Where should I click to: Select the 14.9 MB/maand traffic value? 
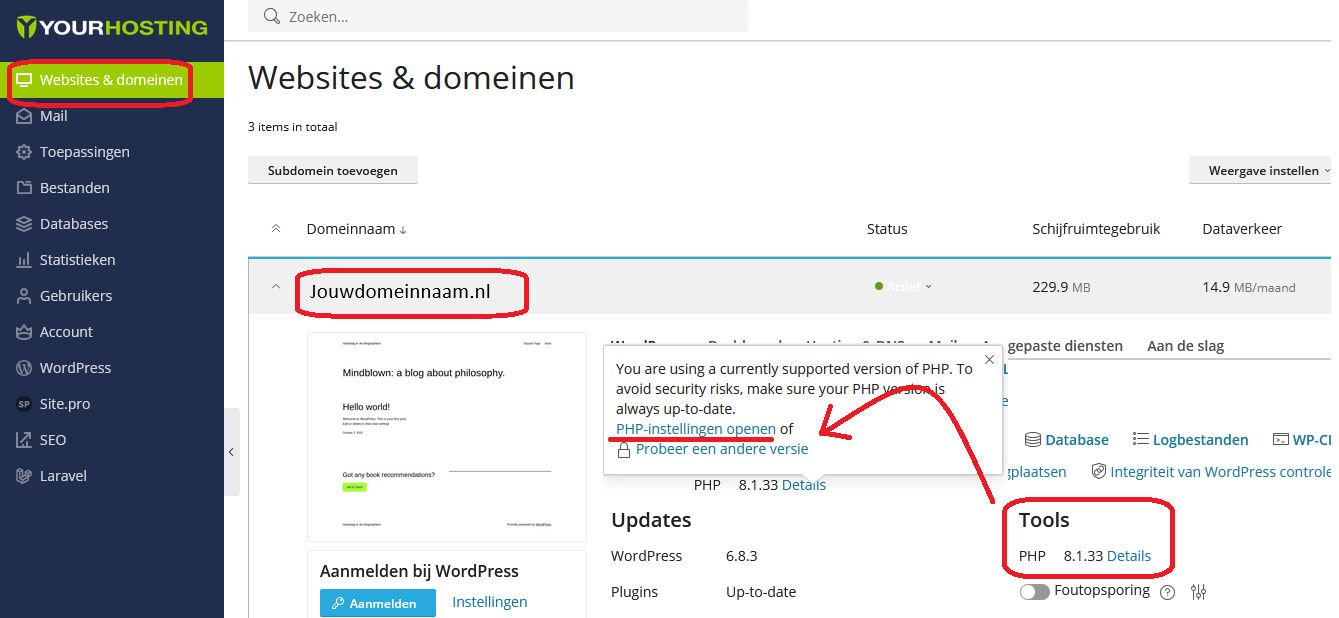click(1248, 287)
